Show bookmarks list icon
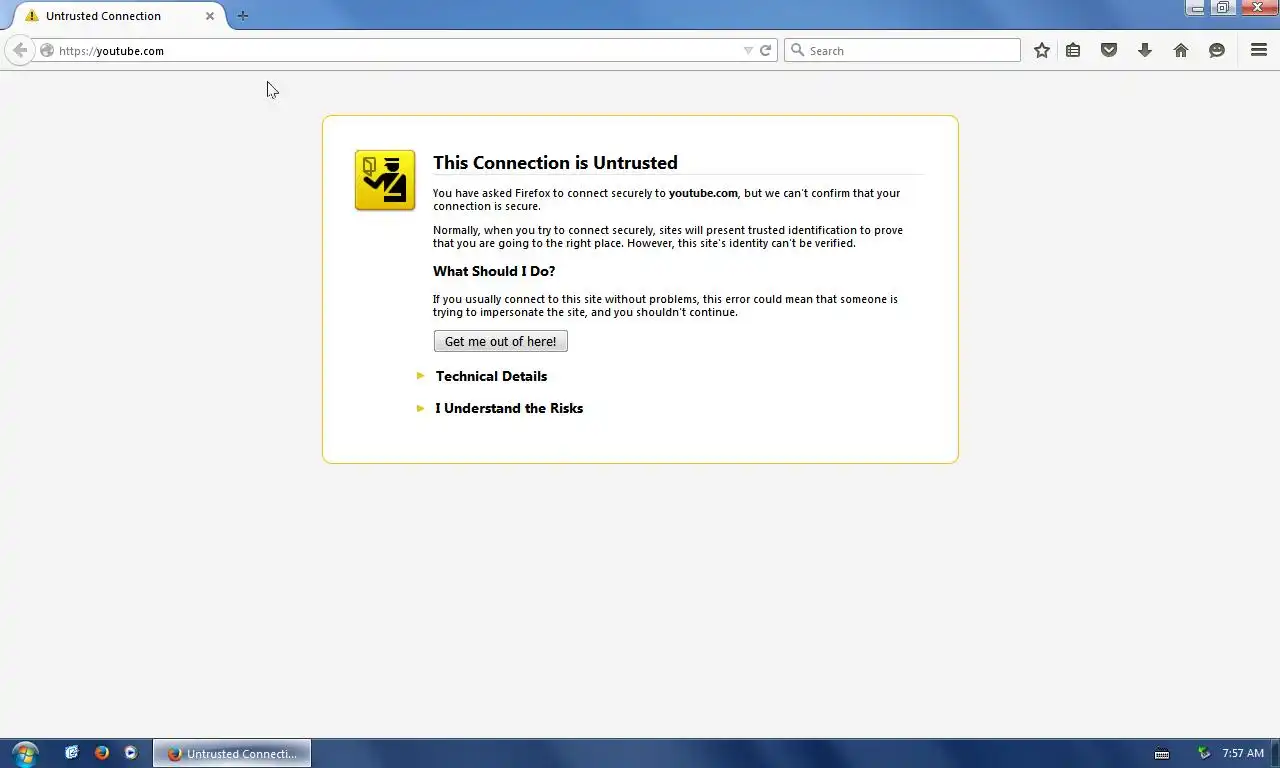1280x768 pixels. click(1073, 50)
